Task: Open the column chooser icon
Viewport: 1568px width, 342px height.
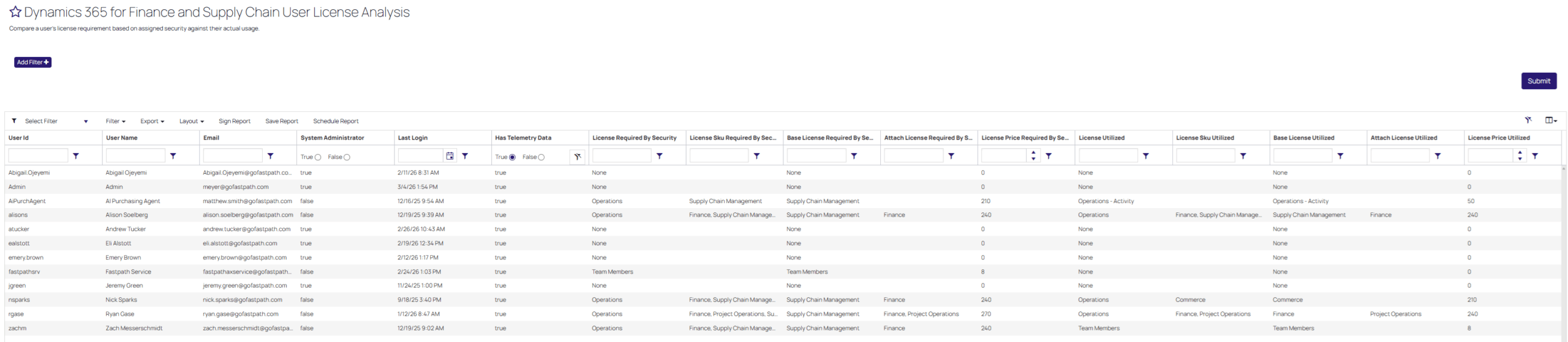Action: 1550,121
